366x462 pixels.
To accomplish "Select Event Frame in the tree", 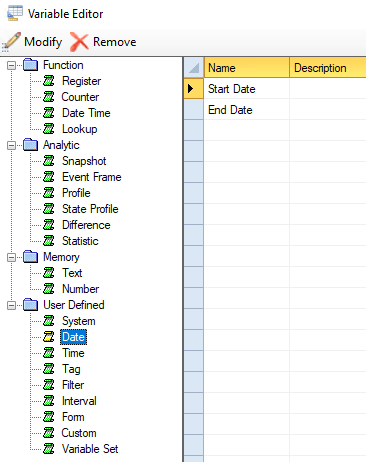I will (92, 177).
